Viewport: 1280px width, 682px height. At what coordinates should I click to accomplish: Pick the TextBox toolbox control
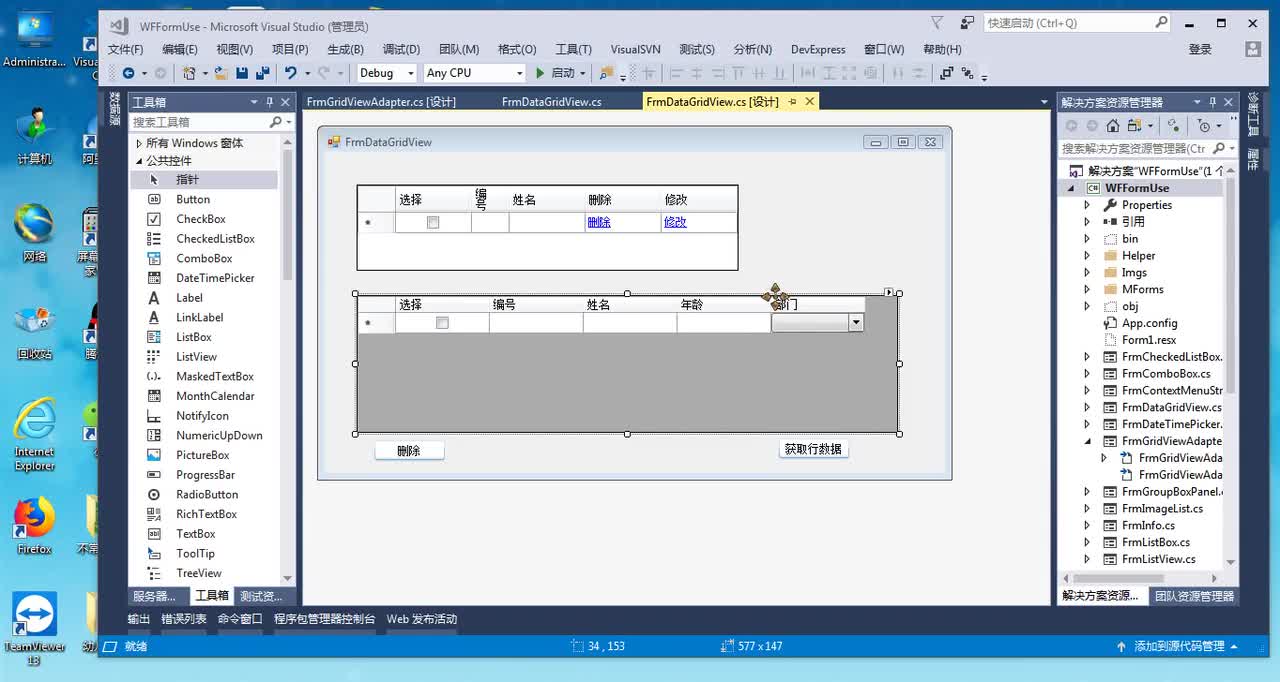pyautogui.click(x=195, y=534)
